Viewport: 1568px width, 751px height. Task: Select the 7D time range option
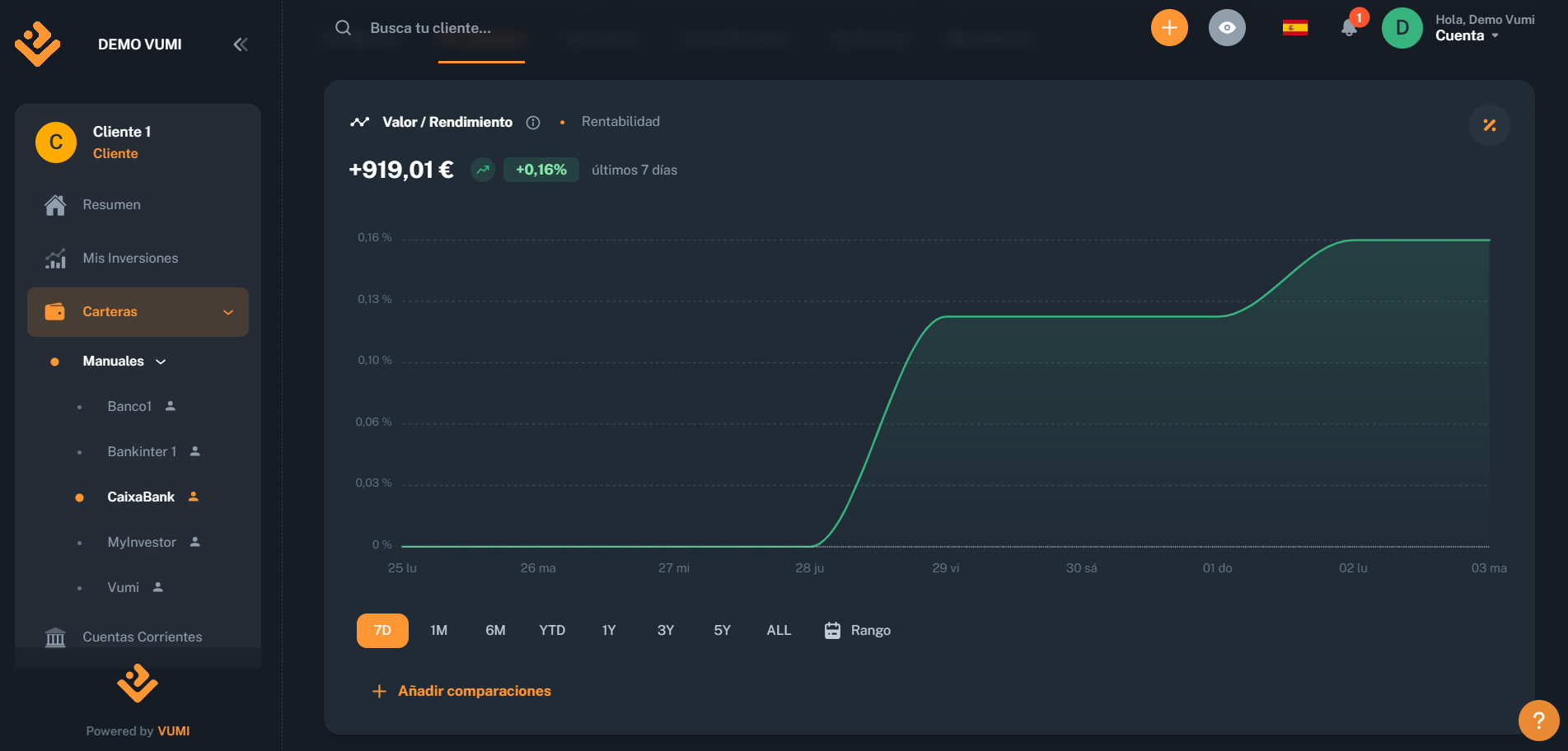point(382,630)
